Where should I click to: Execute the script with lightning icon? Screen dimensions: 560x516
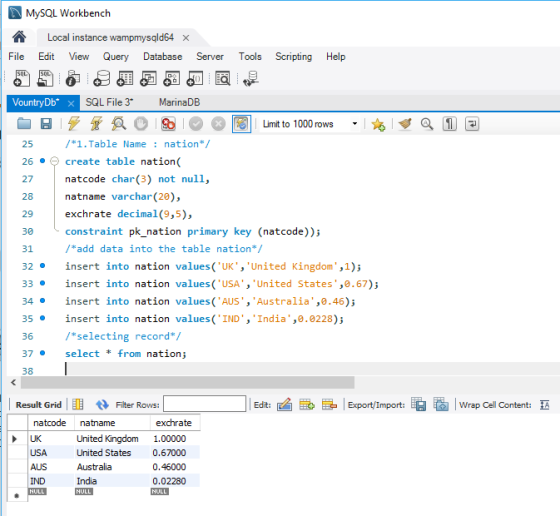pyautogui.click(x=74, y=124)
